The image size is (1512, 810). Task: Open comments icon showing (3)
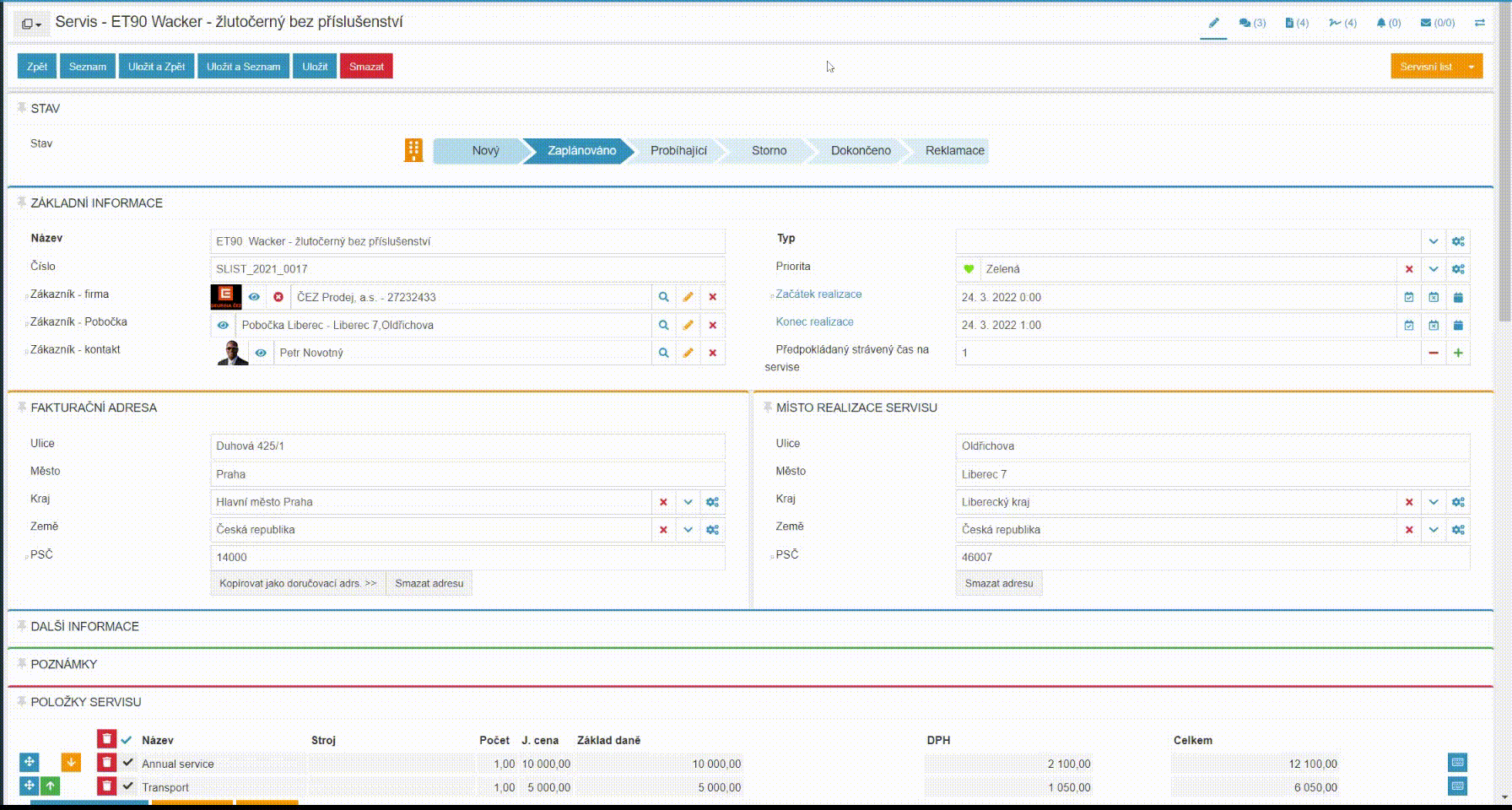[1251, 23]
